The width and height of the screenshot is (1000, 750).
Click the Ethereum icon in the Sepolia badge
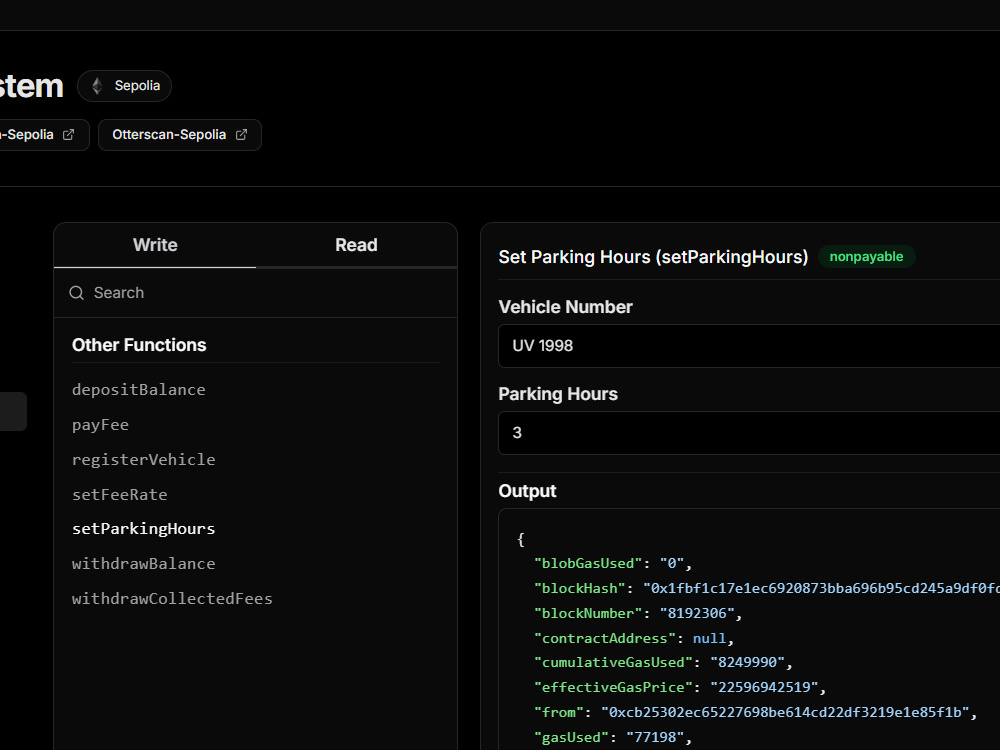click(x=97, y=86)
